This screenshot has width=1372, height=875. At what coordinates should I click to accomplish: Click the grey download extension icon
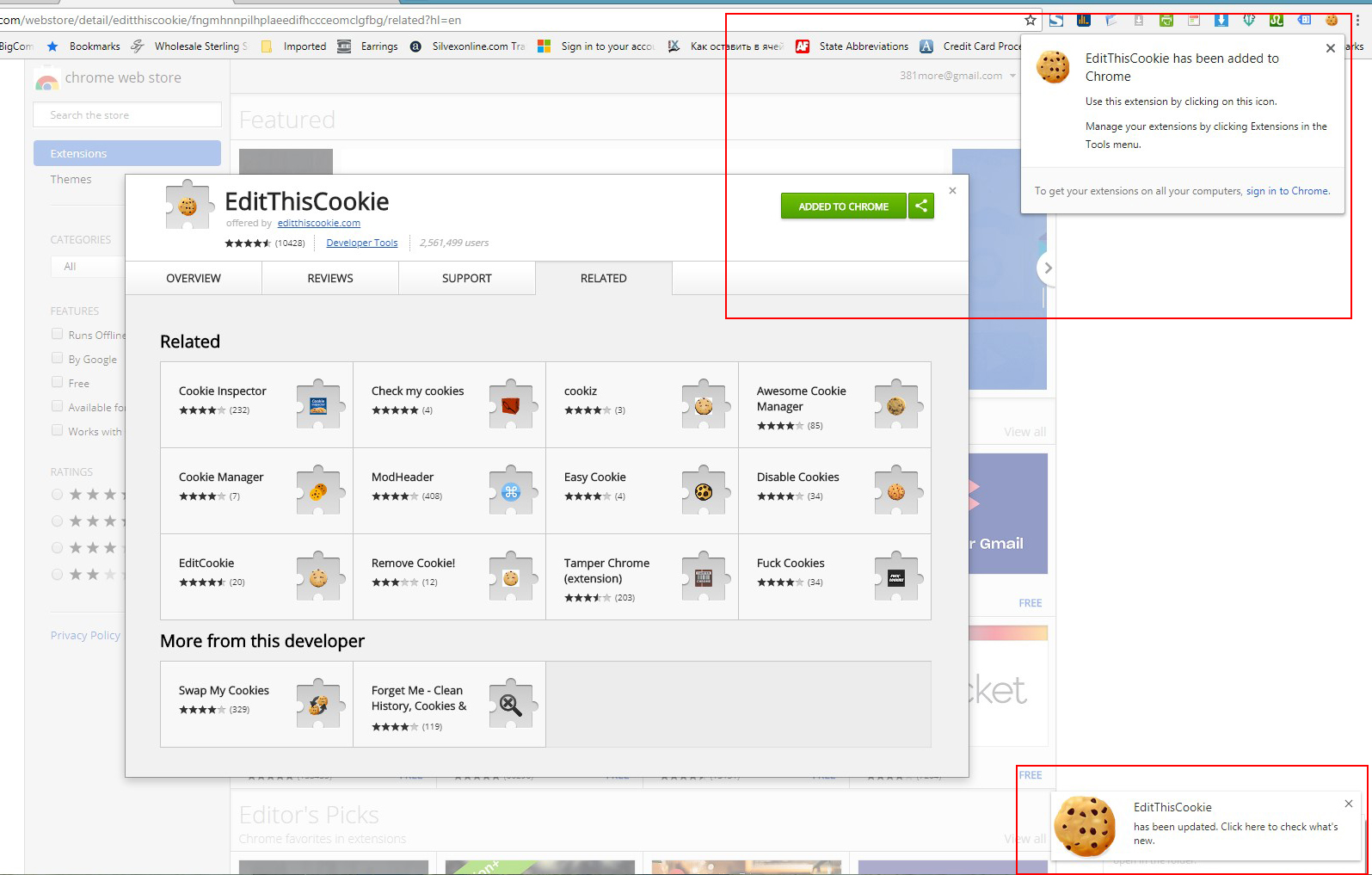[1139, 20]
